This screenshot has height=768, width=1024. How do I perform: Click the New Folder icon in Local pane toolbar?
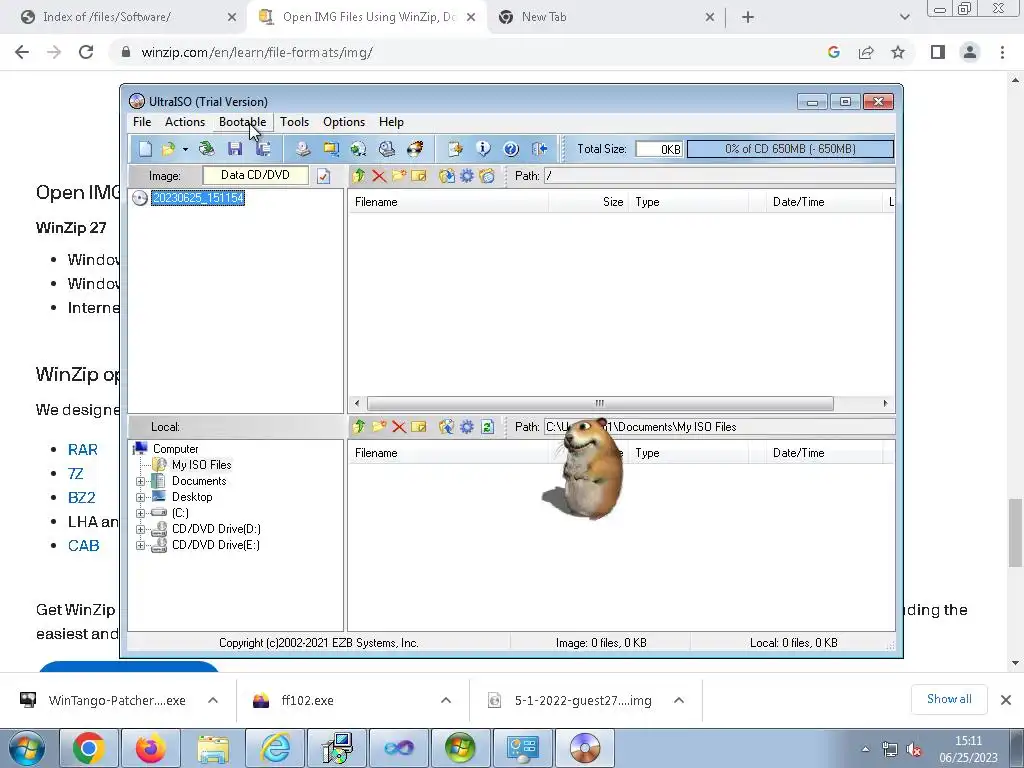tap(379, 426)
